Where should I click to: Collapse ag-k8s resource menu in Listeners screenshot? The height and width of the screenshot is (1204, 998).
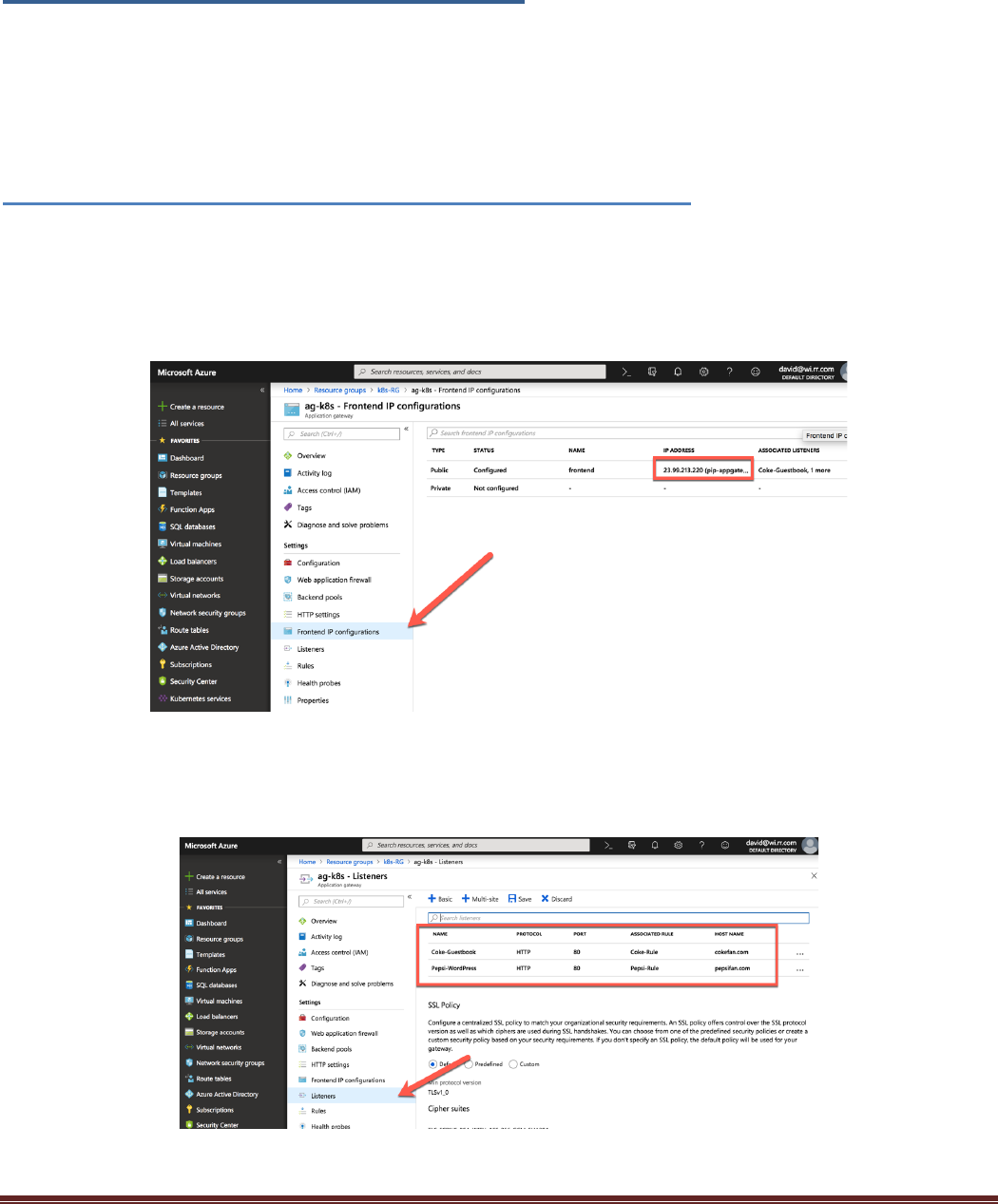[x=410, y=897]
